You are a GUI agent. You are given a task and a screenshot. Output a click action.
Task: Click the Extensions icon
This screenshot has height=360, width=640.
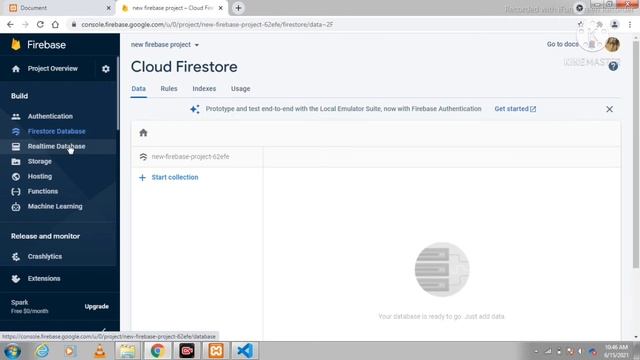click(16, 279)
